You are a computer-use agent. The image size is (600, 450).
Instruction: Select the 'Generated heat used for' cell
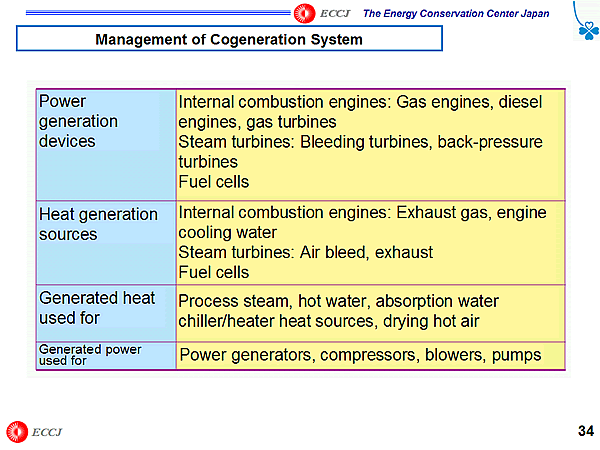pos(106,313)
